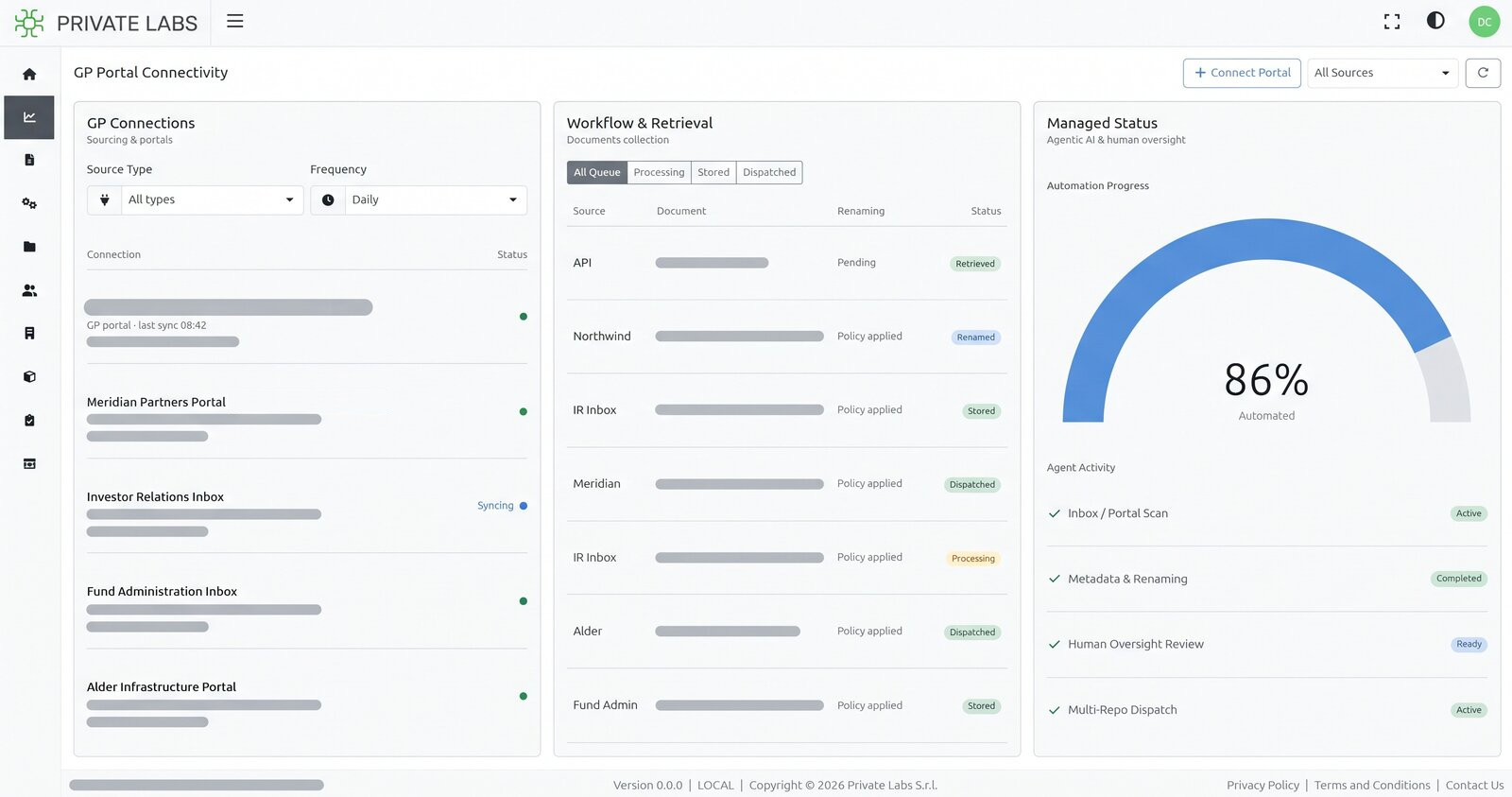Switch to the Processing tab
Viewport: 1512px width, 797px height.
coord(659,172)
